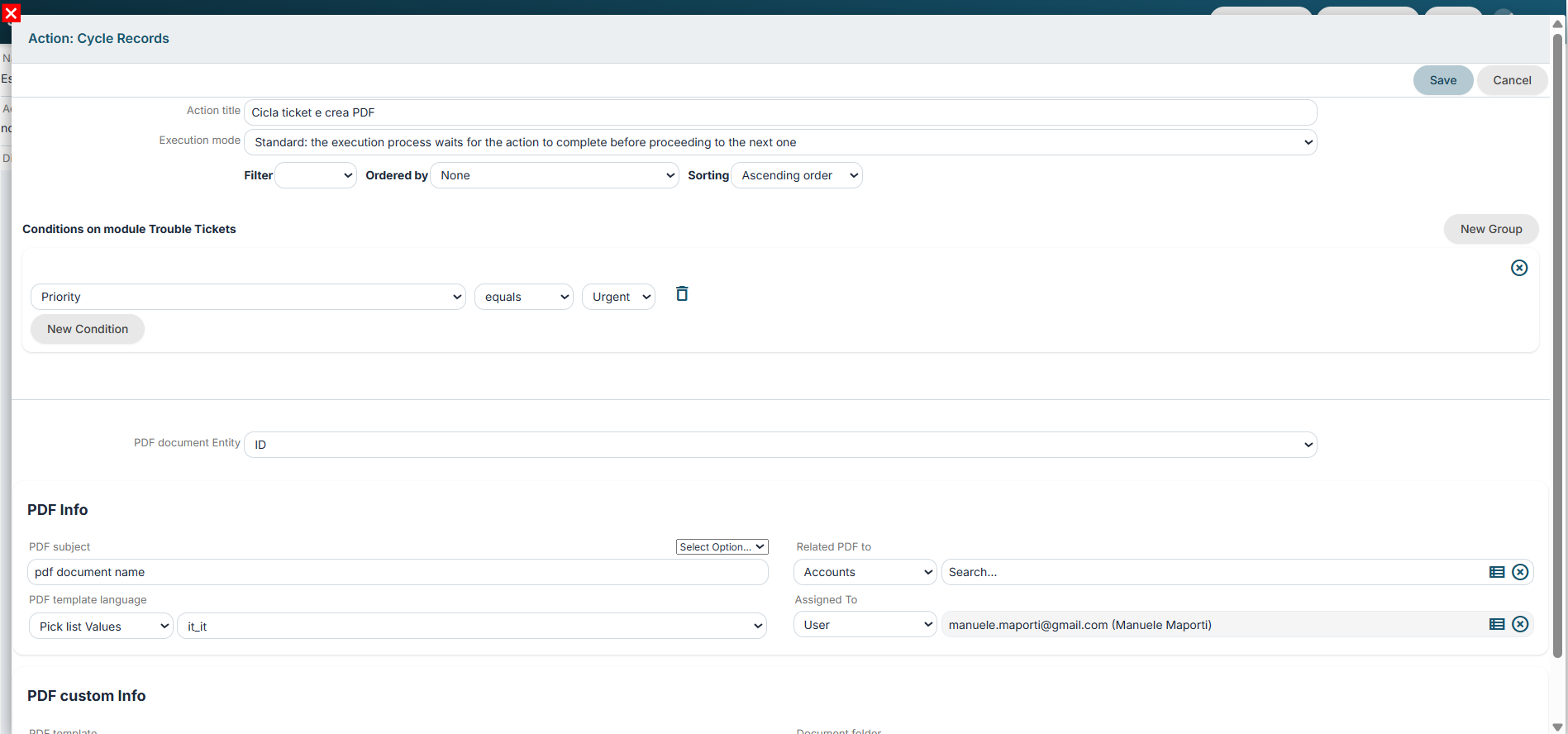This screenshot has height=734, width=1568.
Task: Click the 'PDF custom Info' section heading
Action: 86,696
